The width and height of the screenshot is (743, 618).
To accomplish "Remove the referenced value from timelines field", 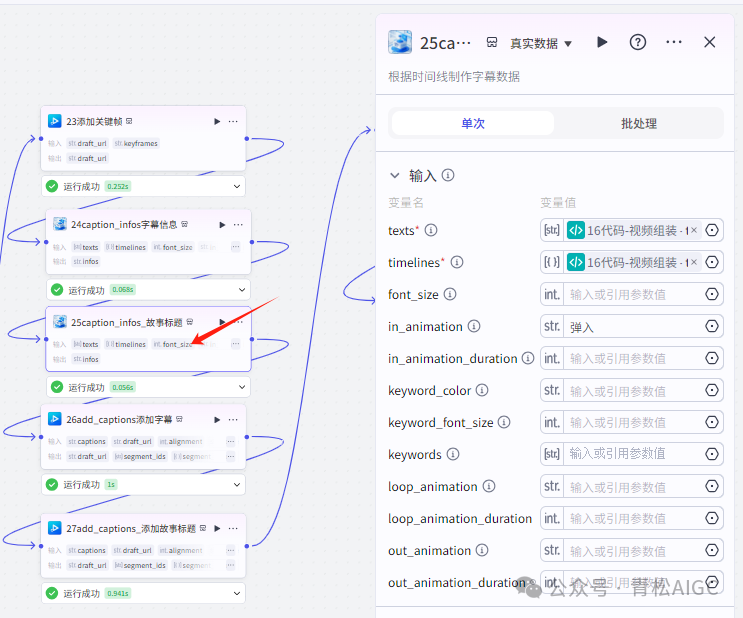I will point(694,262).
